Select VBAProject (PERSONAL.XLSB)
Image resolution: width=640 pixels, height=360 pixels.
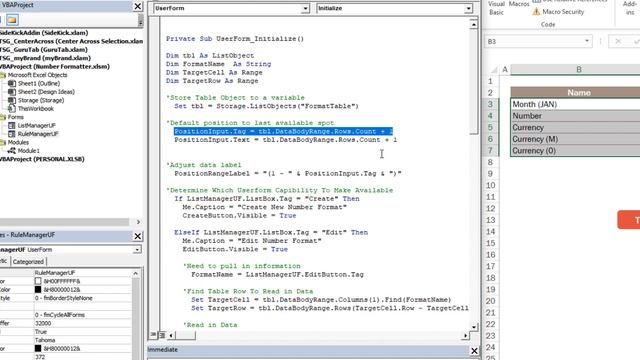coord(42,159)
